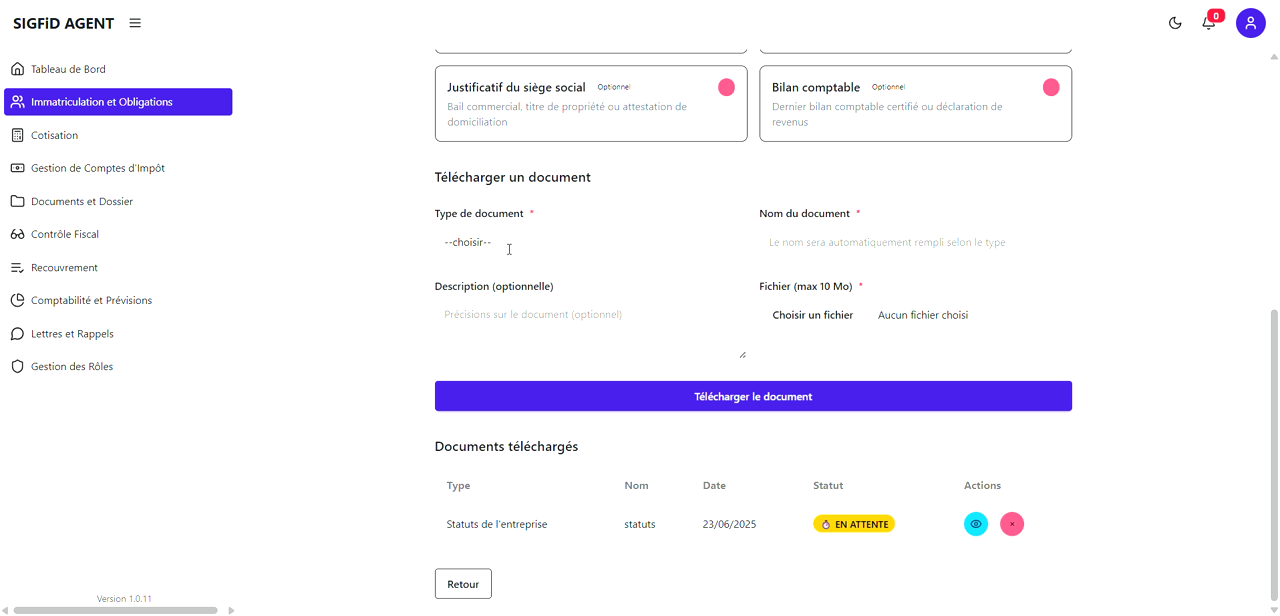Switch to dark mode moon icon
The height and width of the screenshot is (616, 1280).
1175,23
